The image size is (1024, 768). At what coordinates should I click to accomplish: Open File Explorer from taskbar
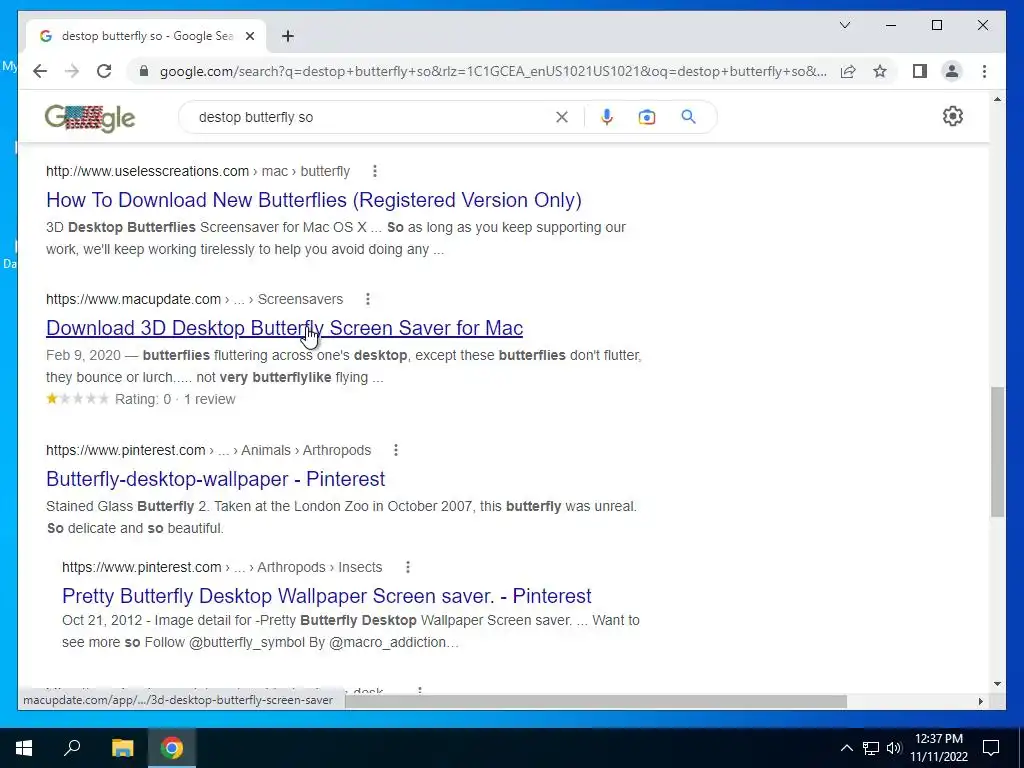(122, 748)
